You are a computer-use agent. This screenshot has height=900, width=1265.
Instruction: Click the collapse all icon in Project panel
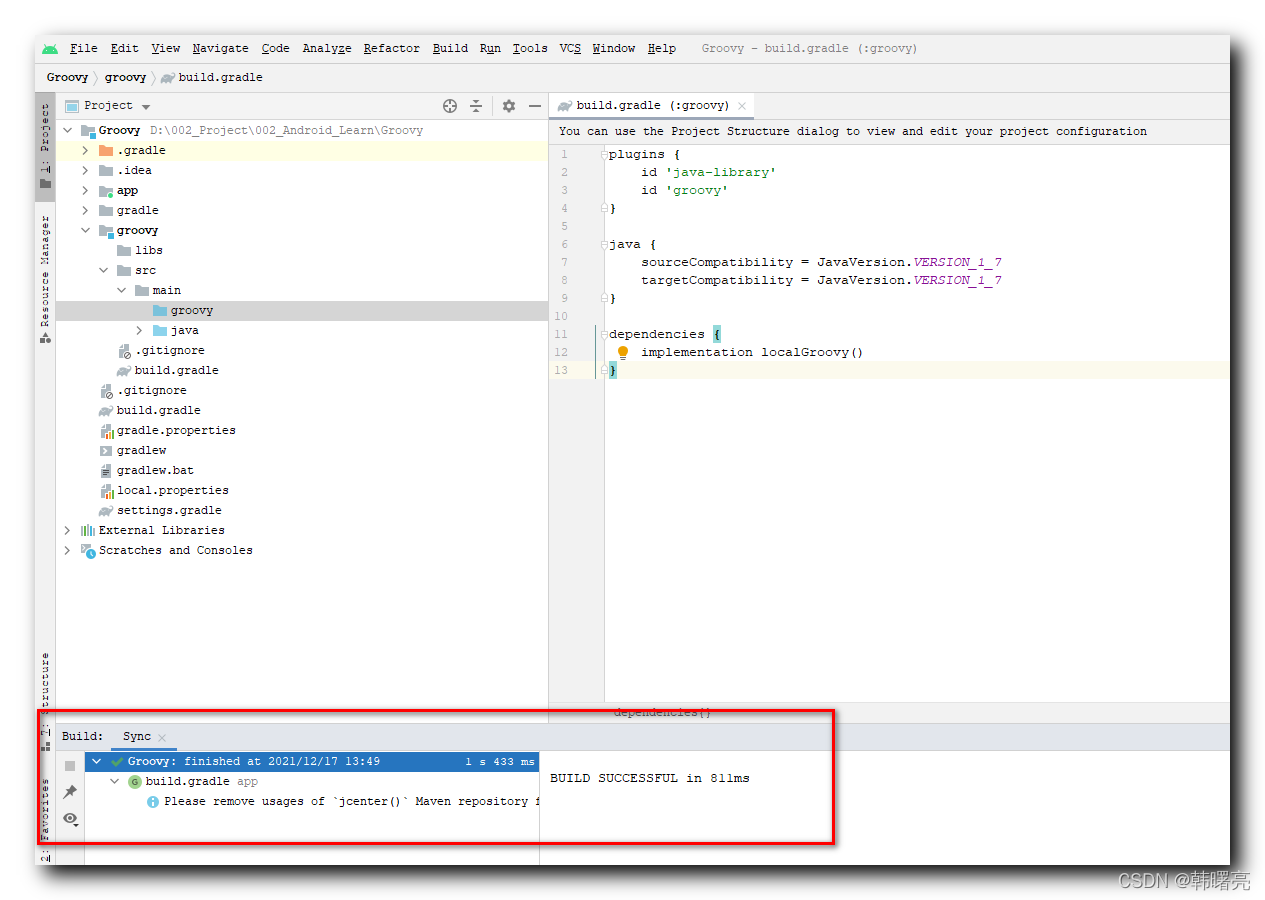tap(476, 106)
